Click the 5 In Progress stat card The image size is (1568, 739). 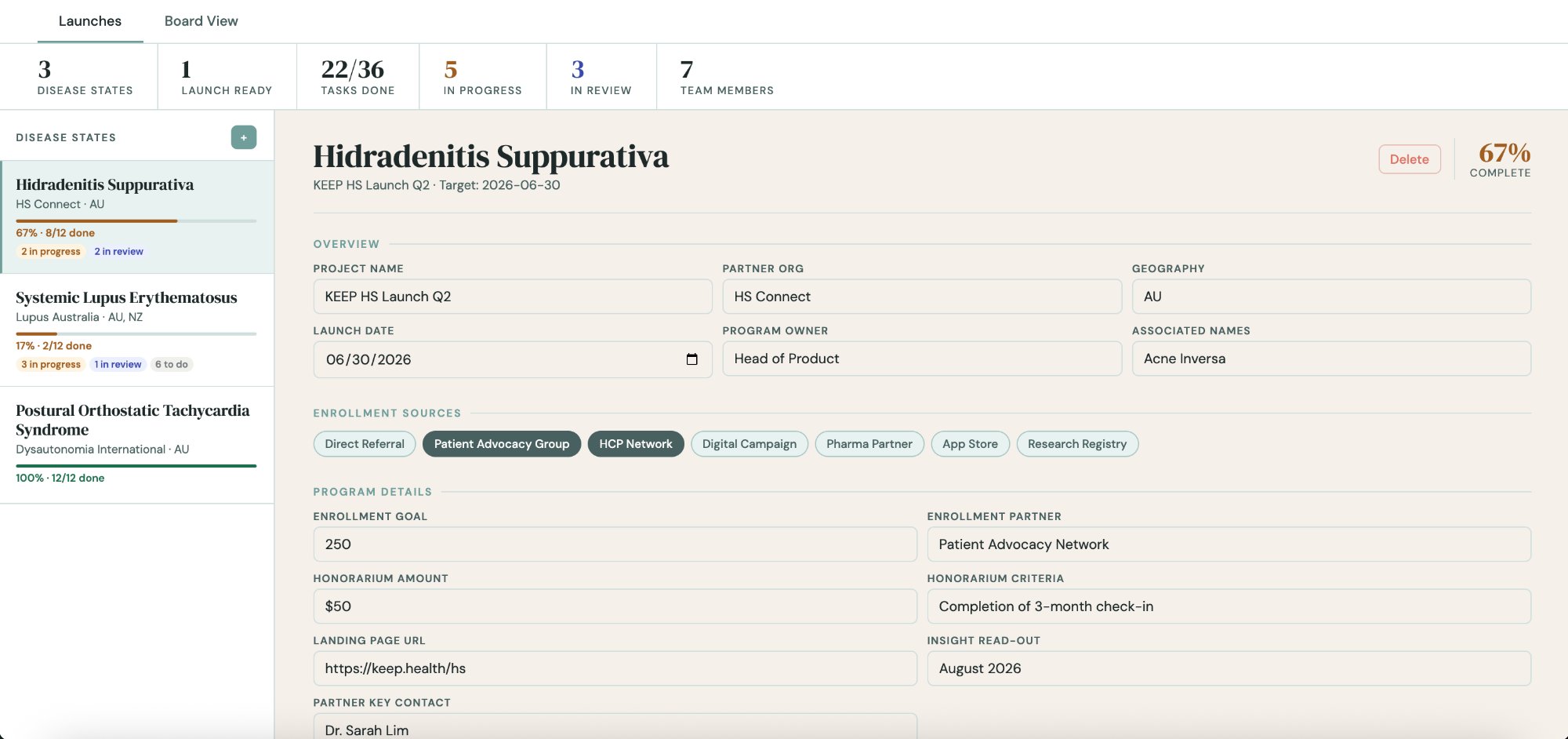click(x=483, y=76)
